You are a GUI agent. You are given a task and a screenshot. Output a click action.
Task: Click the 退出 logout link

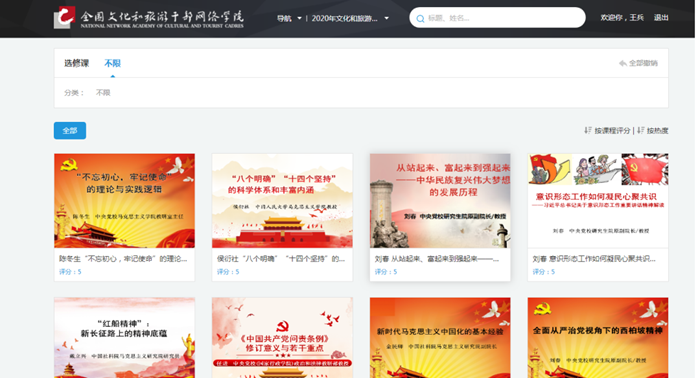[x=661, y=18]
